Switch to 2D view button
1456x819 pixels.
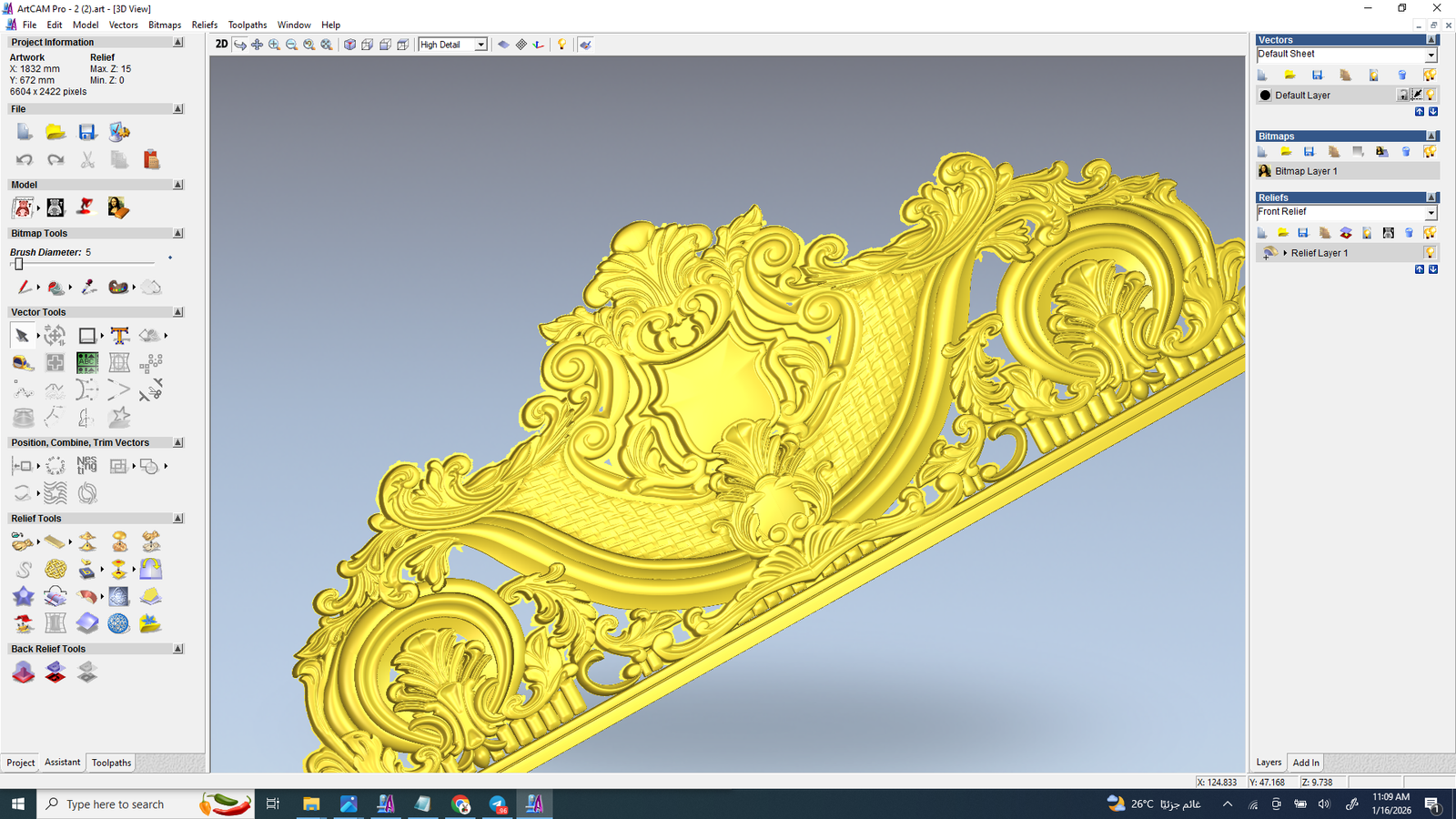[x=221, y=45]
